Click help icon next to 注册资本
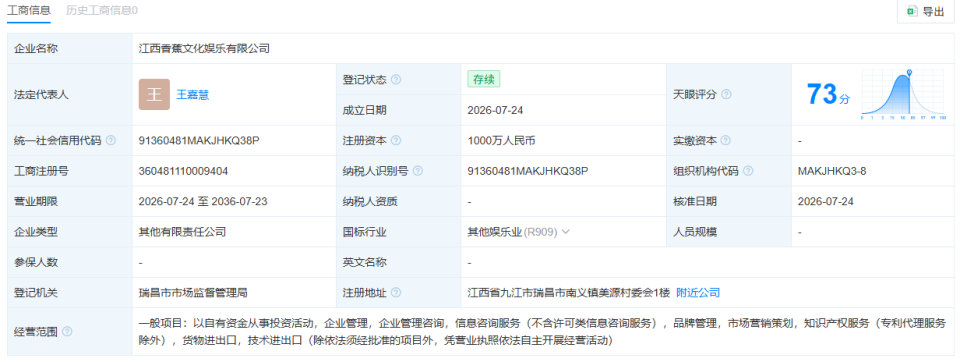 click(x=396, y=140)
